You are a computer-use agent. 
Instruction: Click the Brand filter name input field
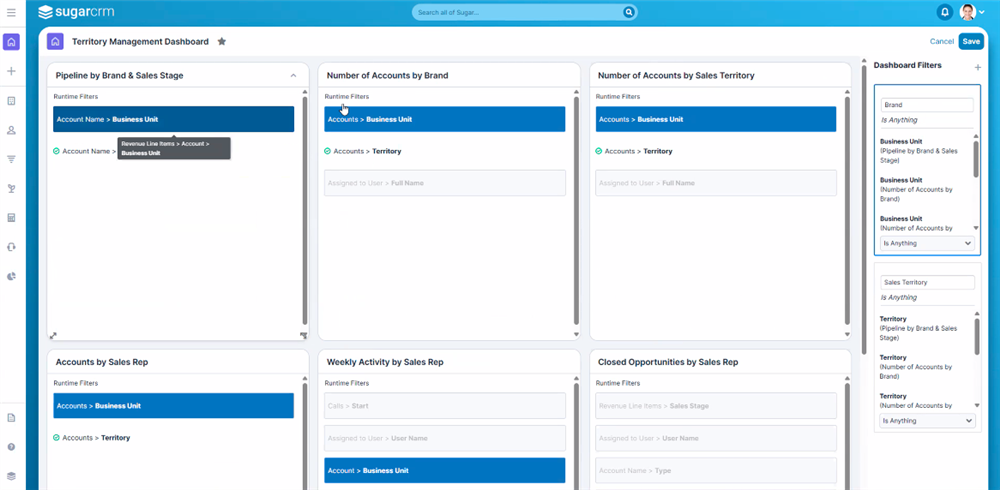(x=927, y=105)
